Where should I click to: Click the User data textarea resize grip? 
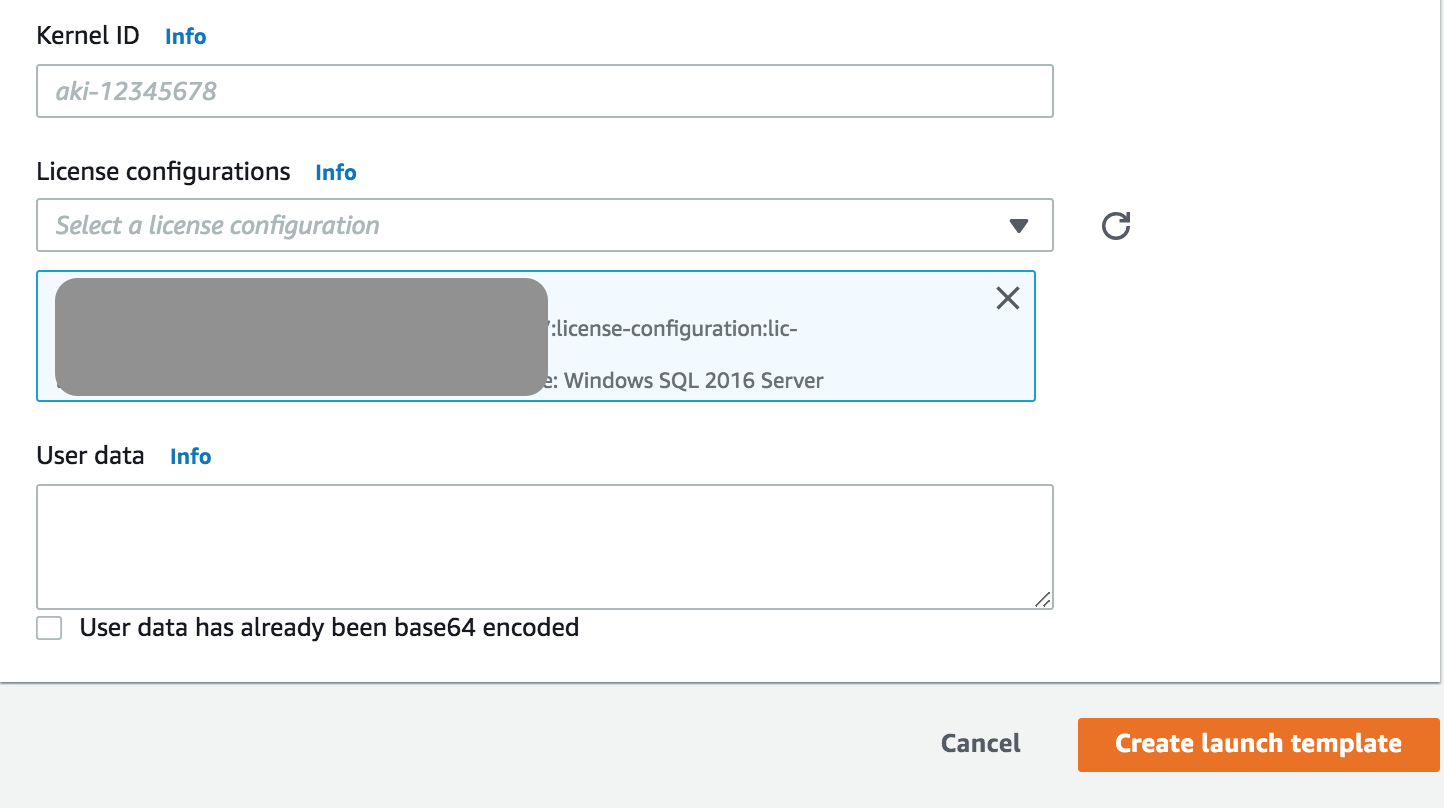pyautogui.click(x=1042, y=599)
